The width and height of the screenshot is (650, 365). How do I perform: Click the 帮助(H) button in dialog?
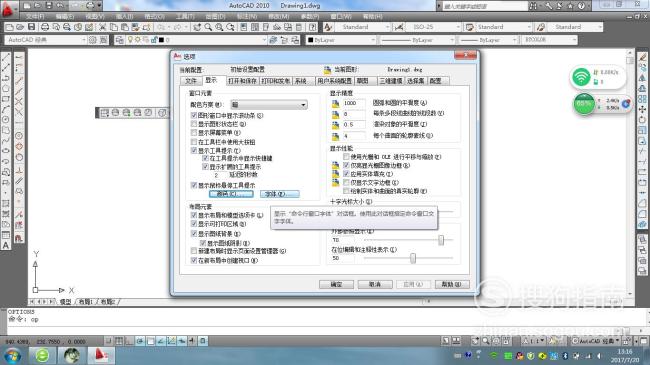pos(452,284)
